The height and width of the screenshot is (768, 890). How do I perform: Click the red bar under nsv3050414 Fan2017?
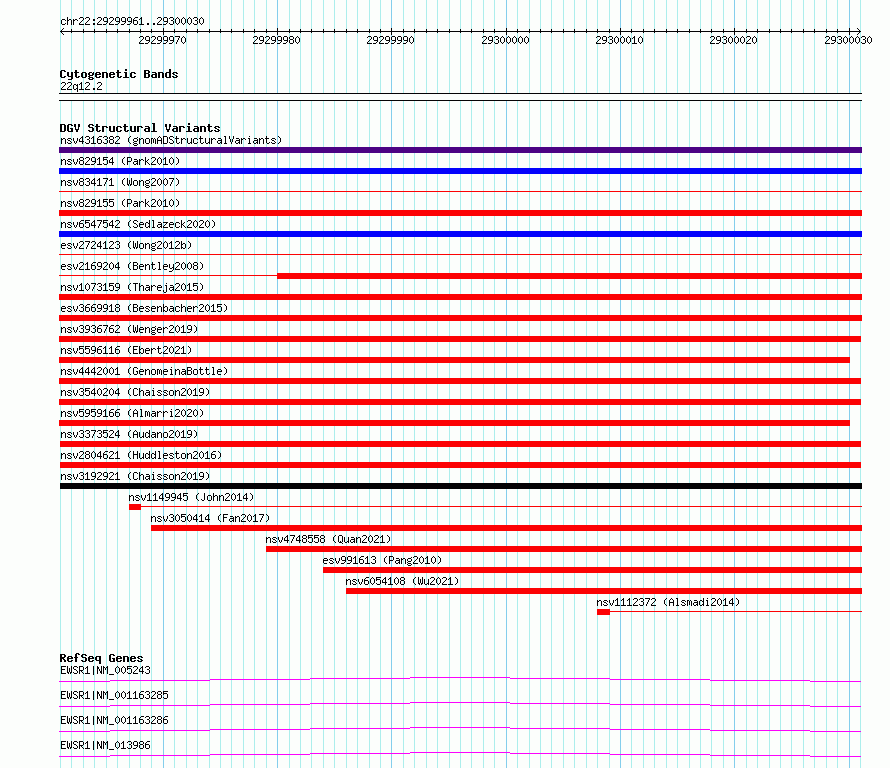pos(506,528)
